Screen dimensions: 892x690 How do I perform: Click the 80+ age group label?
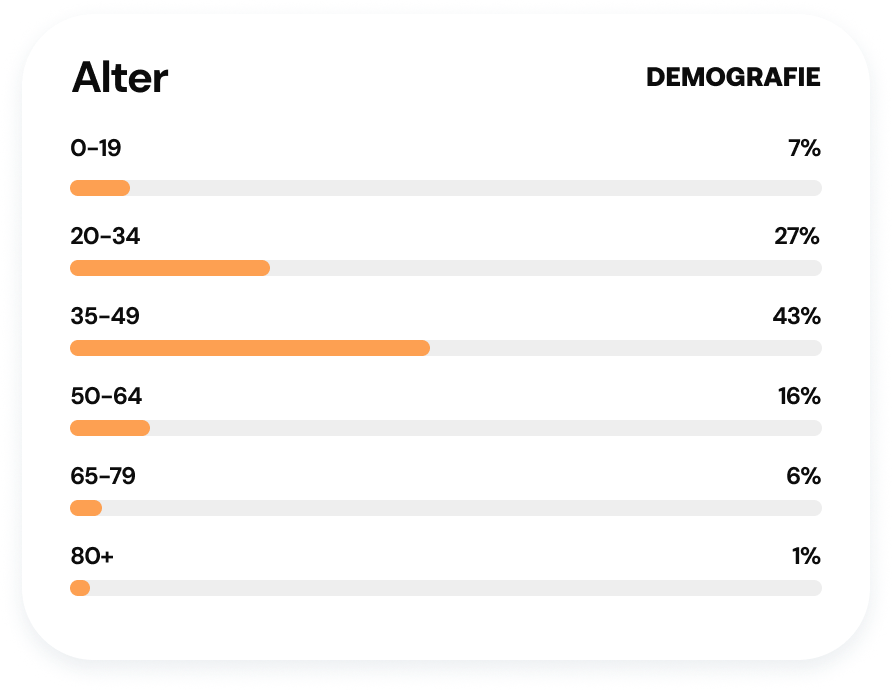click(92, 556)
